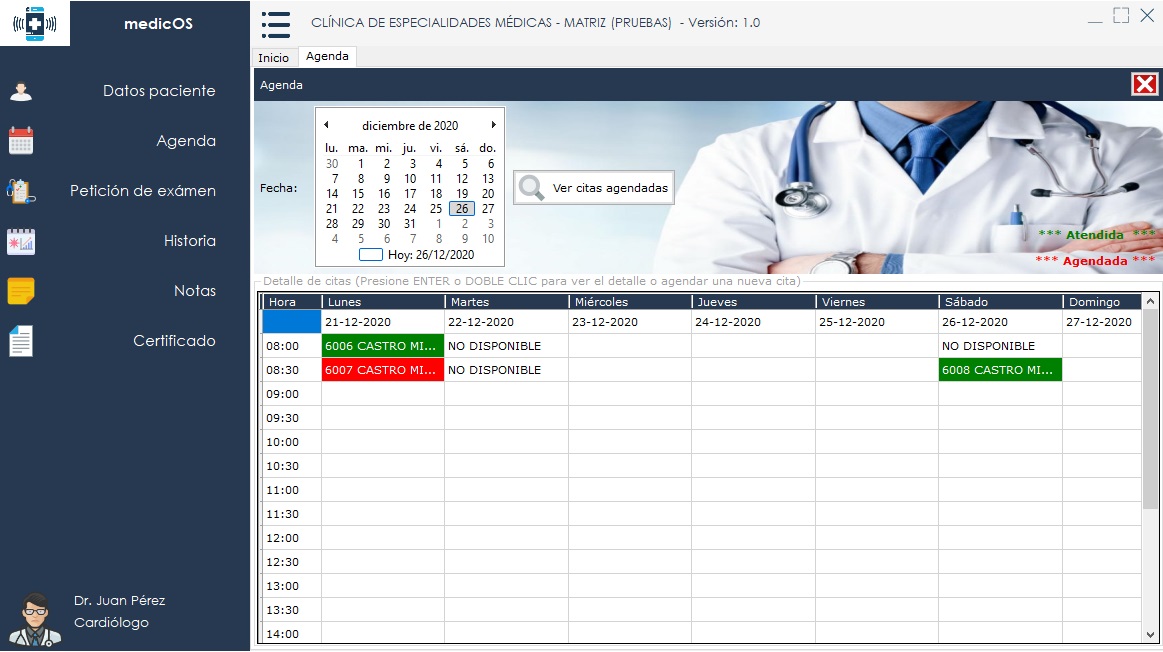
Task: Open the Agenda calendar icon in sidebar
Action: [21, 141]
